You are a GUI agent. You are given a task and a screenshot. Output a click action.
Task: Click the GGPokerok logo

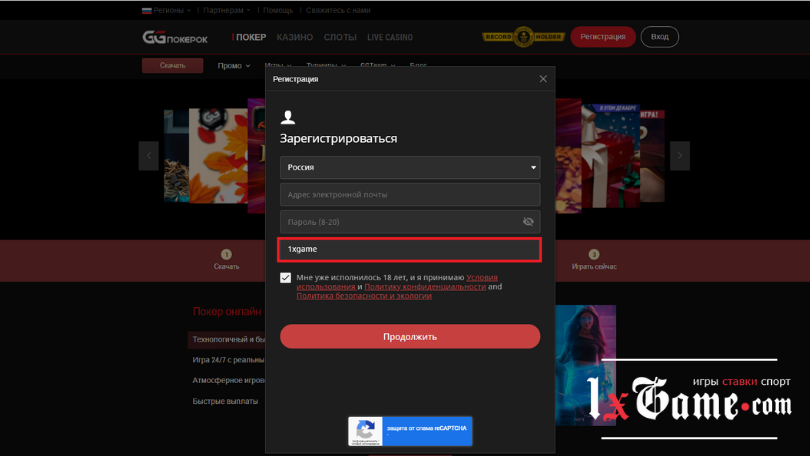(x=175, y=38)
